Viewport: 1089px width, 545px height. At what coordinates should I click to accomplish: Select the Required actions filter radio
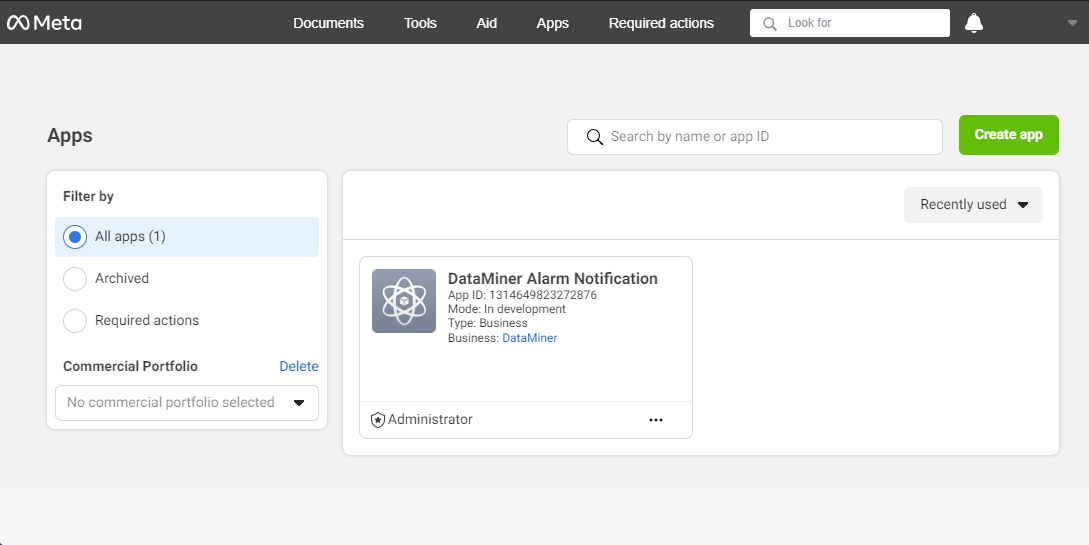click(75, 321)
